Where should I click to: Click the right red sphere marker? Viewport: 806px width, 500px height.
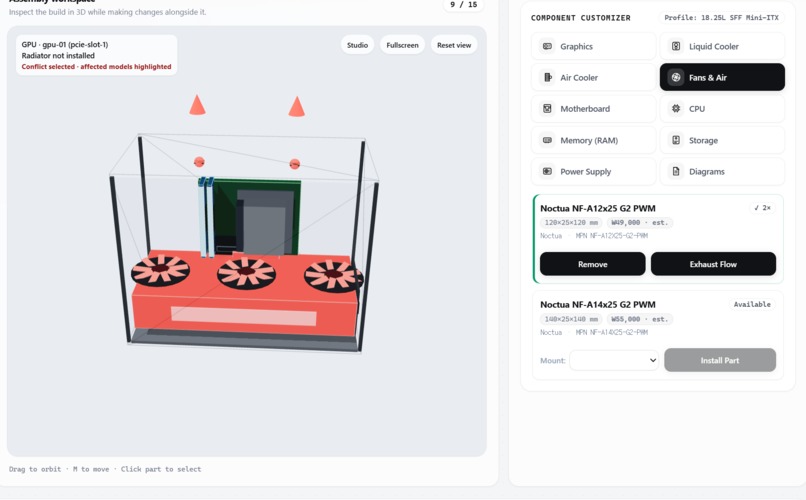[295, 164]
